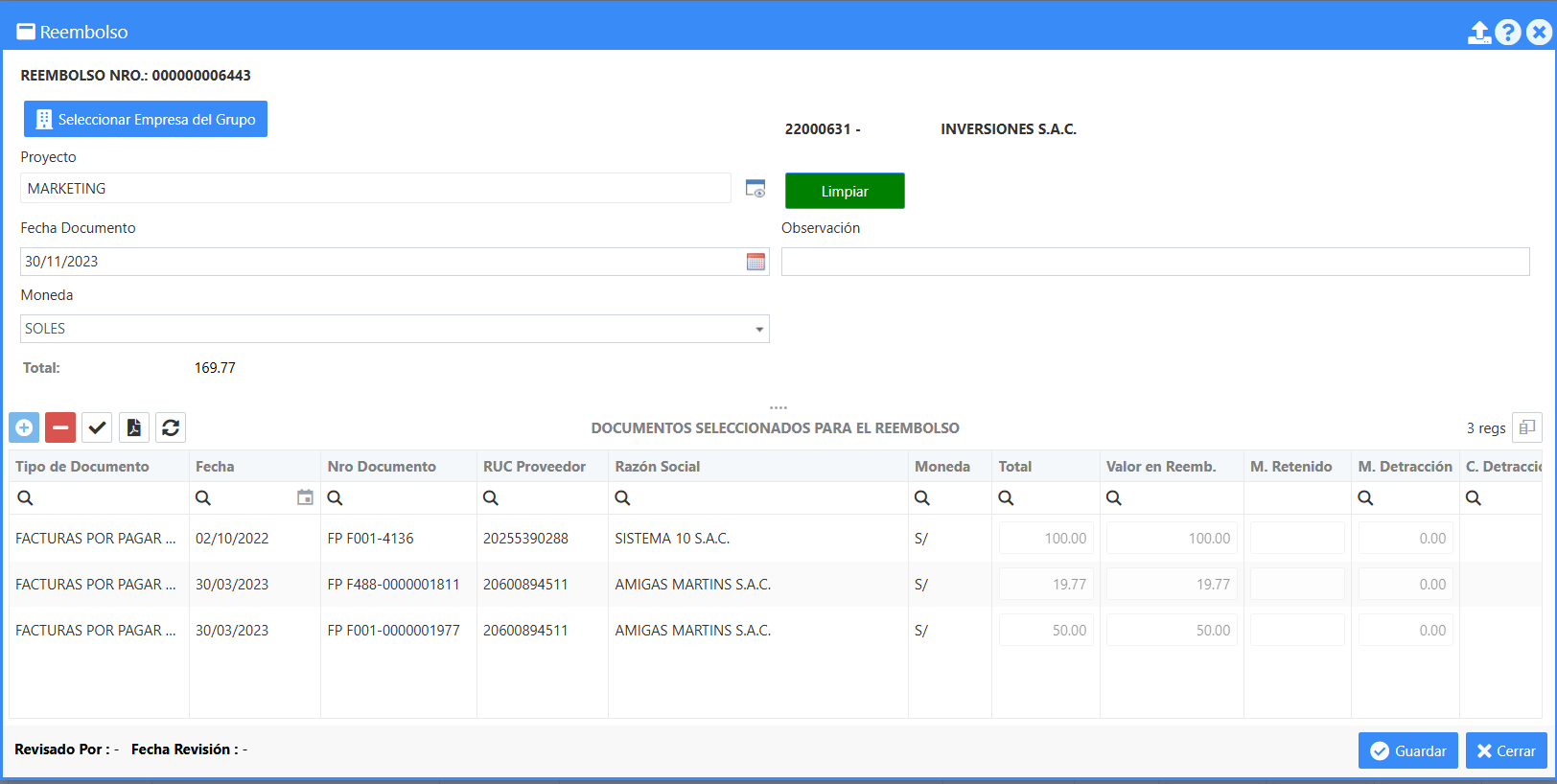1557x784 pixels.
Task: Click the upload icon in title bar
Action: tap(1479, 33)
